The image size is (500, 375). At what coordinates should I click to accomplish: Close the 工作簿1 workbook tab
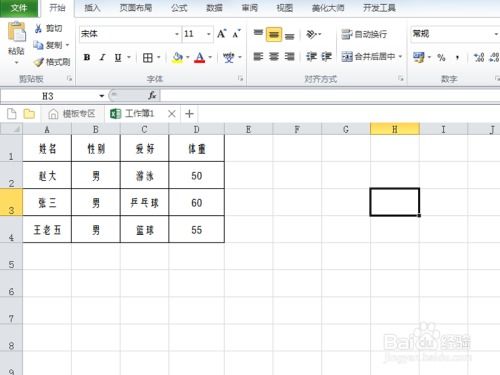pyautogui.click(x=172, y=114)
